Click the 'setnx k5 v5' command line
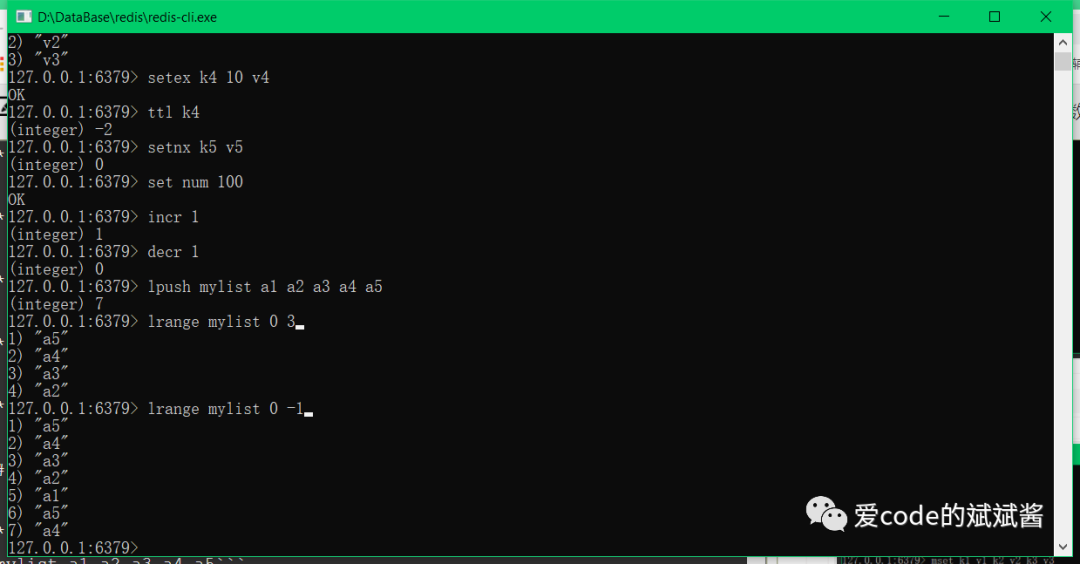 pos(125,147)
